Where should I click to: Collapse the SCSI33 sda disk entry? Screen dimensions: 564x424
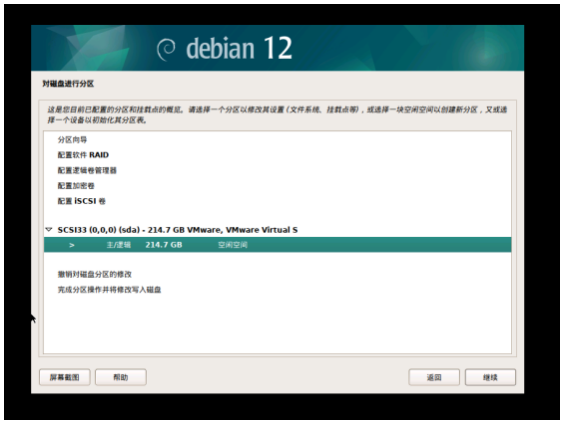[x=49, y=229]
